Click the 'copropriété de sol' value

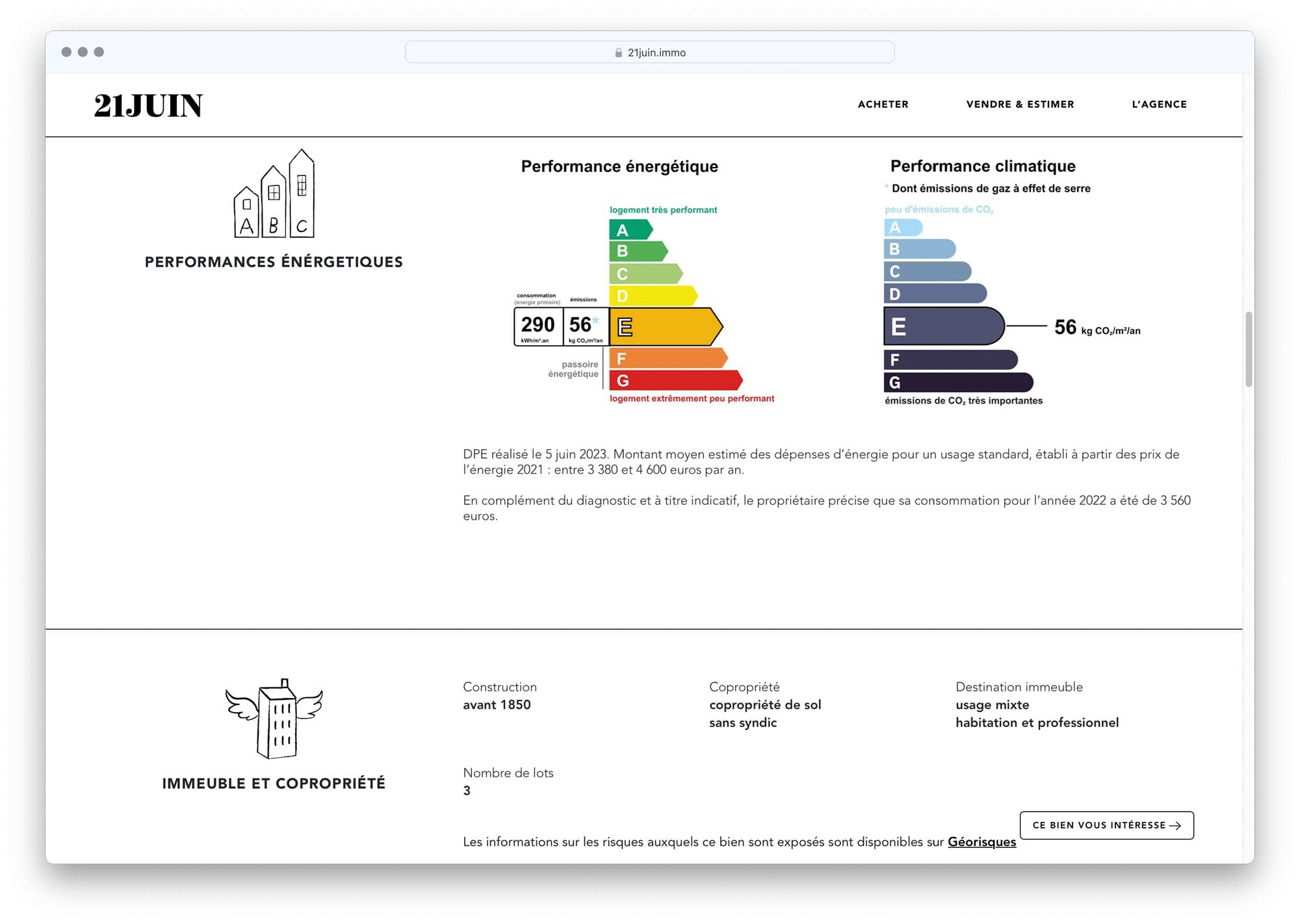click(765, 704)
